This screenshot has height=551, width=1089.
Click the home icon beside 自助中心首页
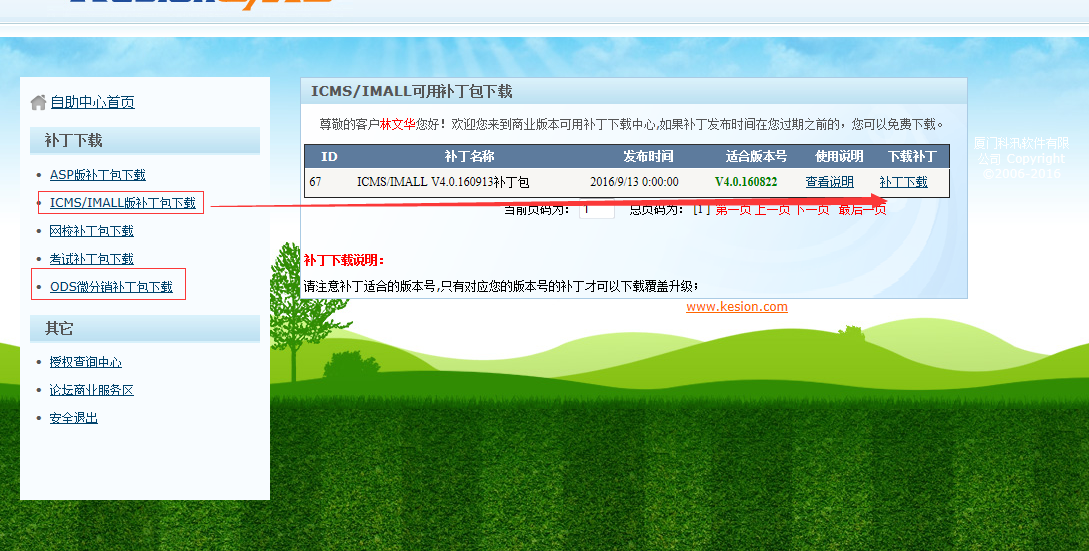39,102
